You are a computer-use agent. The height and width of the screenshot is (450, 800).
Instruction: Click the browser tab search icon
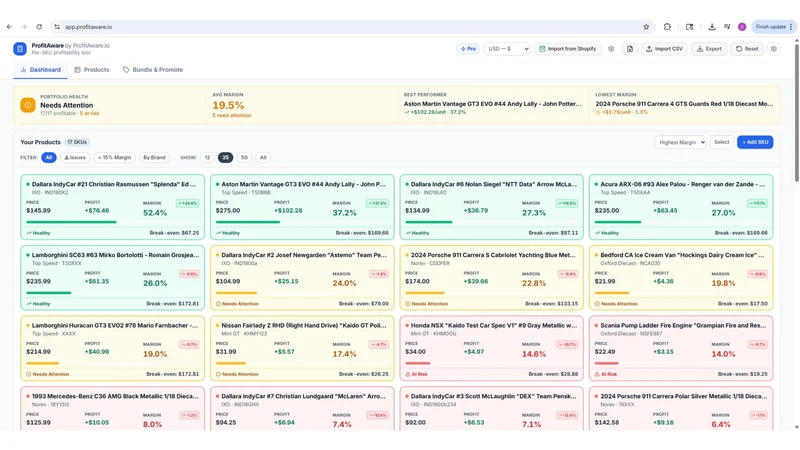point(689,27)
